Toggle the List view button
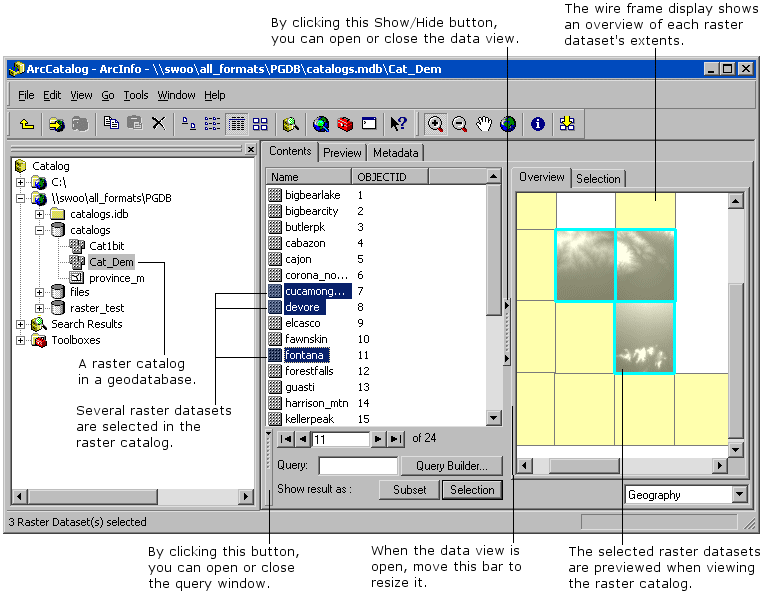Image resolution: width=763 pixels, height=593 pixels. coord(212,124)
